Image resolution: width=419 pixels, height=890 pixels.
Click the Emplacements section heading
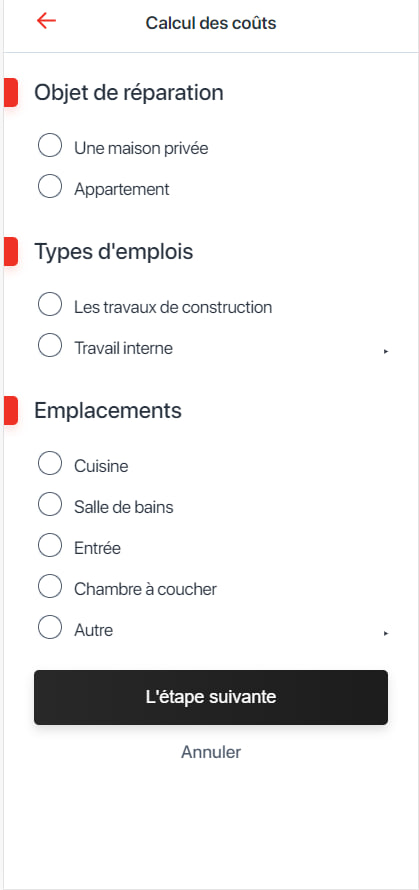point(108,410)
